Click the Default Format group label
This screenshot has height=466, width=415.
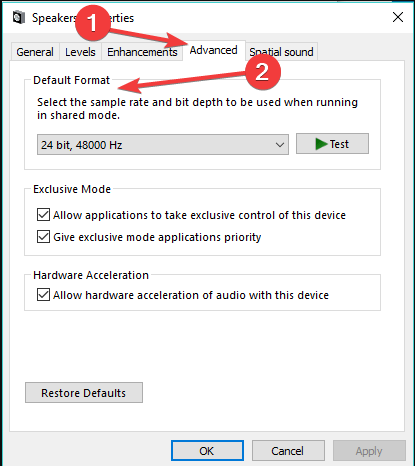click(72, 80)
